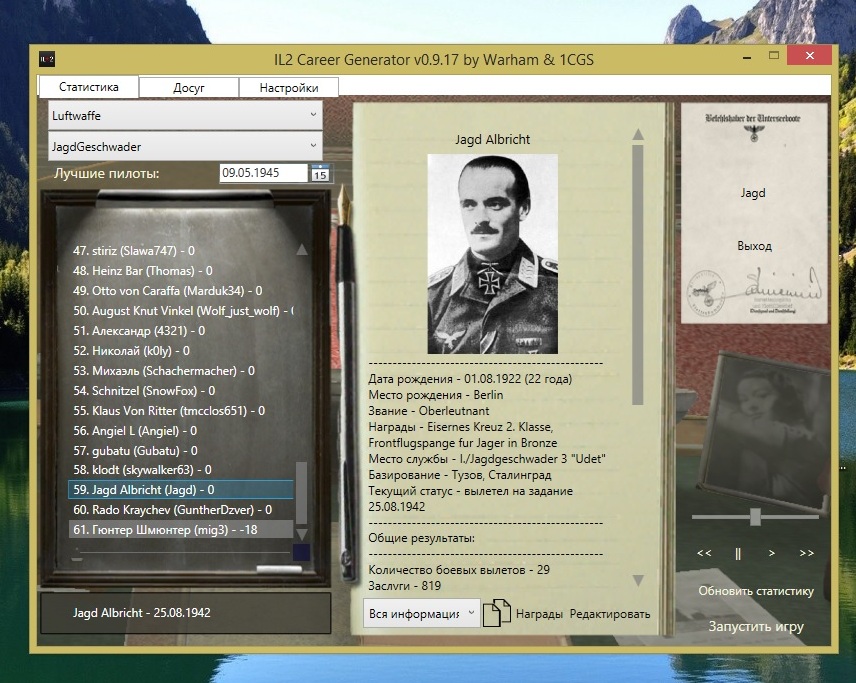This screenshot has width=856, height=683.
Task: Select pilot 58. klodt (skywalker63)
Action: click(x=181, y=470)
